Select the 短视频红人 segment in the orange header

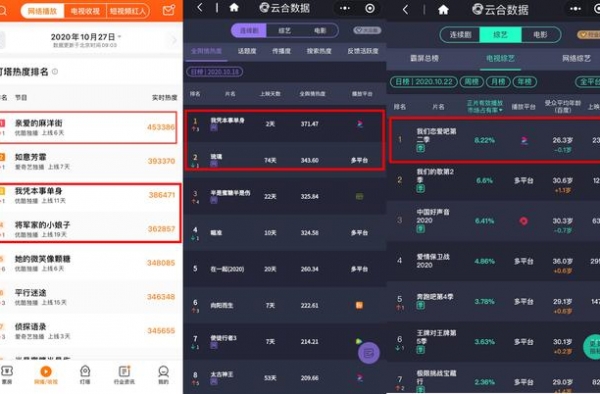(x=128, y=11)
